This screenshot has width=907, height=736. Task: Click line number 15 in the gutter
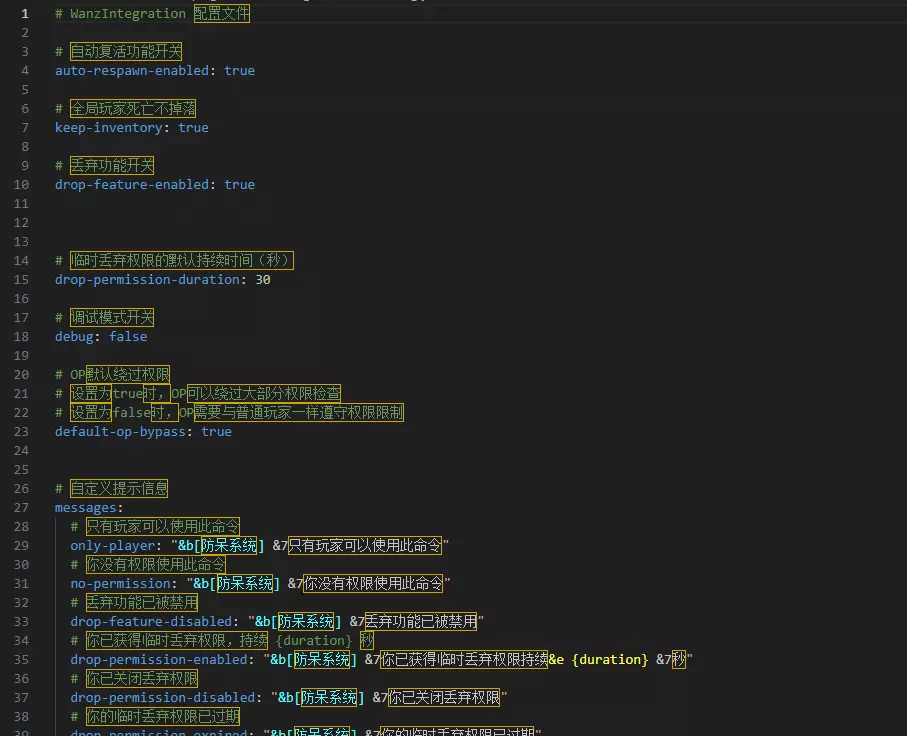point(21,279)
